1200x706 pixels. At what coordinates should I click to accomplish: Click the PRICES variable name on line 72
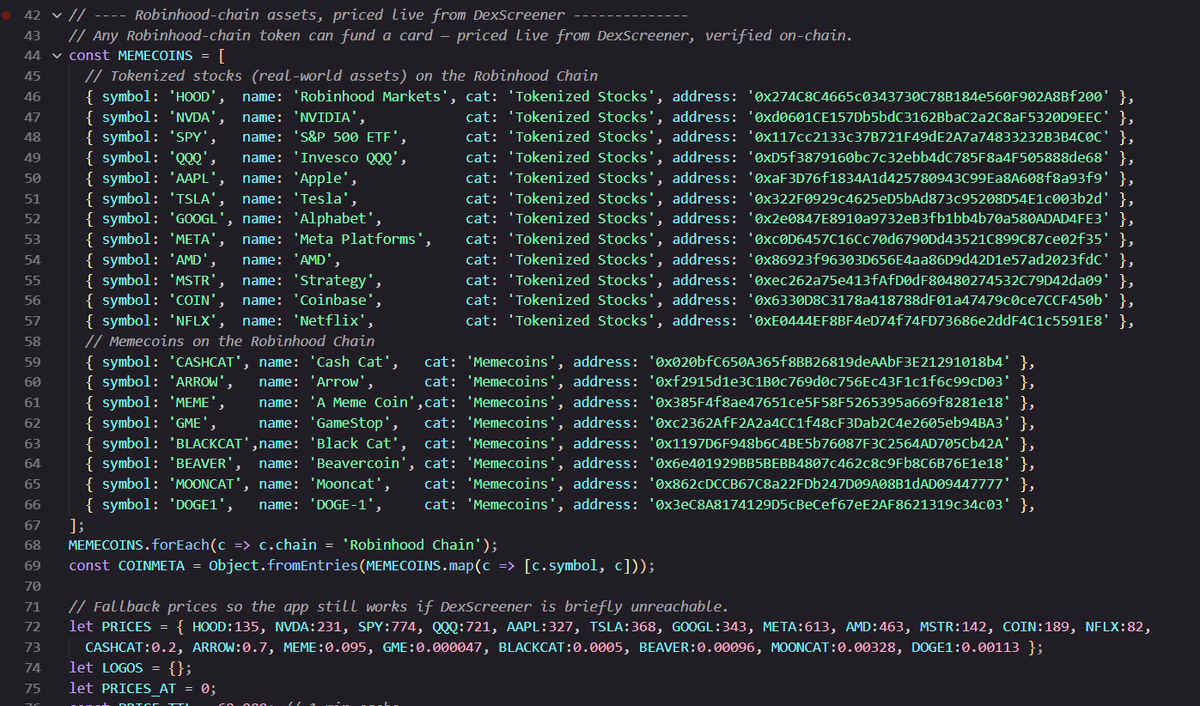[x=125, y=627]
